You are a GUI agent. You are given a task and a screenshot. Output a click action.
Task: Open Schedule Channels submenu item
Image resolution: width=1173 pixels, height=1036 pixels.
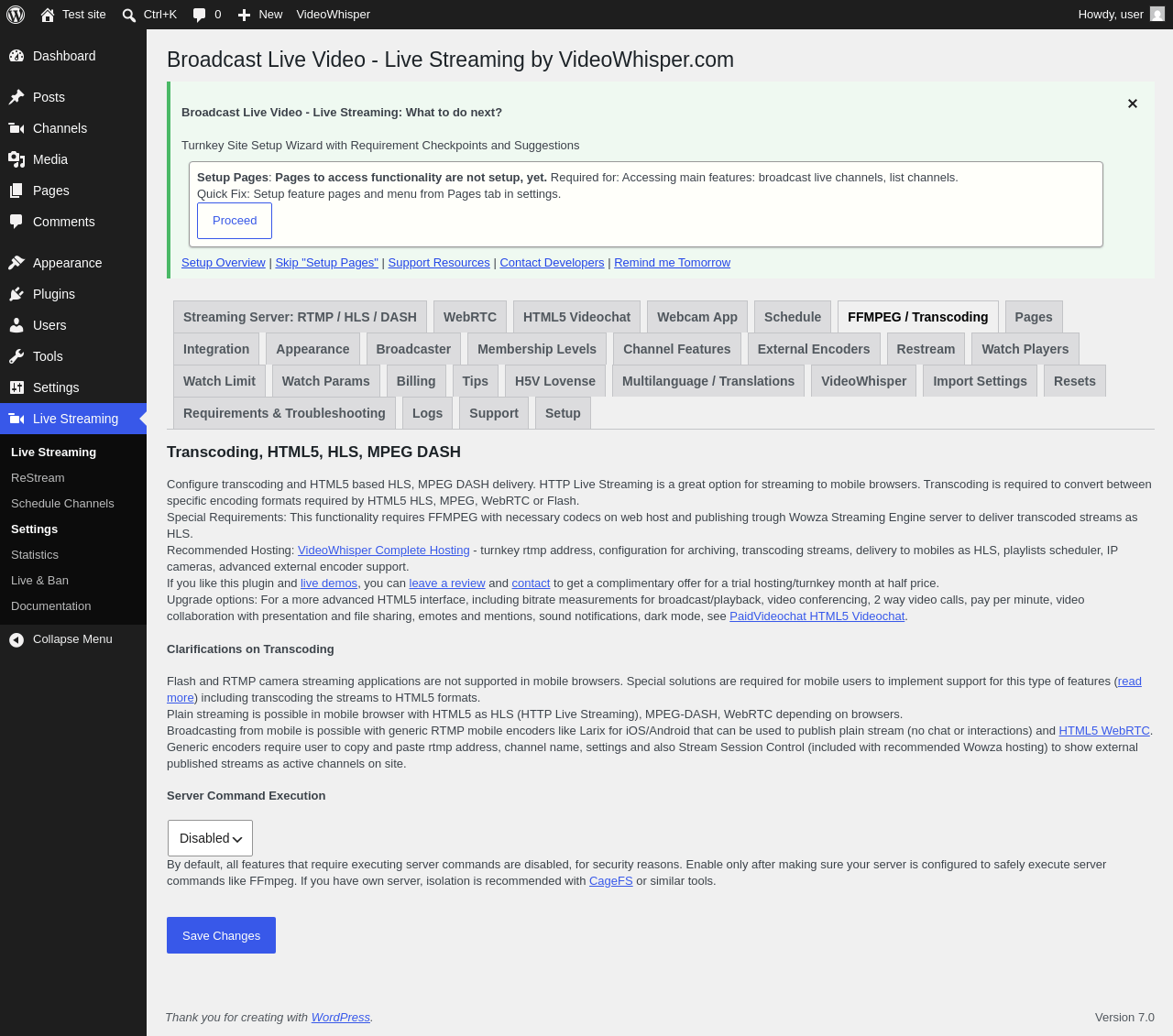pos(62,504)
